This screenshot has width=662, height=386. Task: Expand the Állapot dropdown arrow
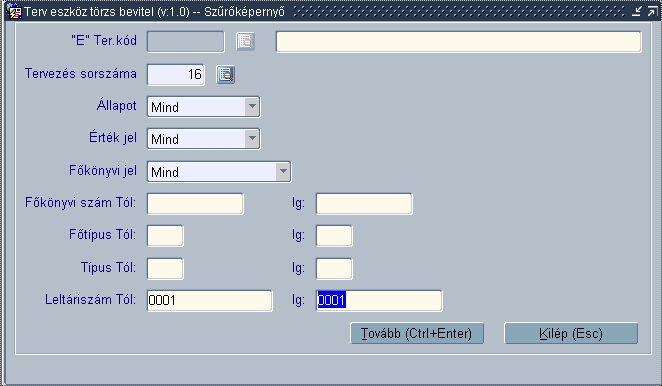tap(252, 107)
